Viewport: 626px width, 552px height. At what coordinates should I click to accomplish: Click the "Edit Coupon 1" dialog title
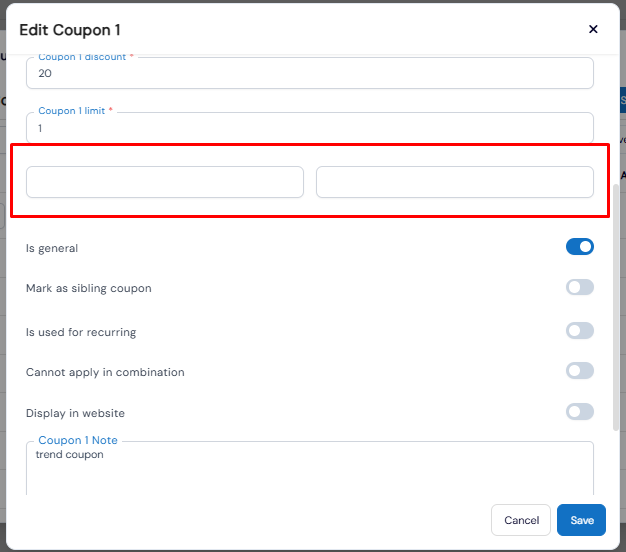click(70, 30)
